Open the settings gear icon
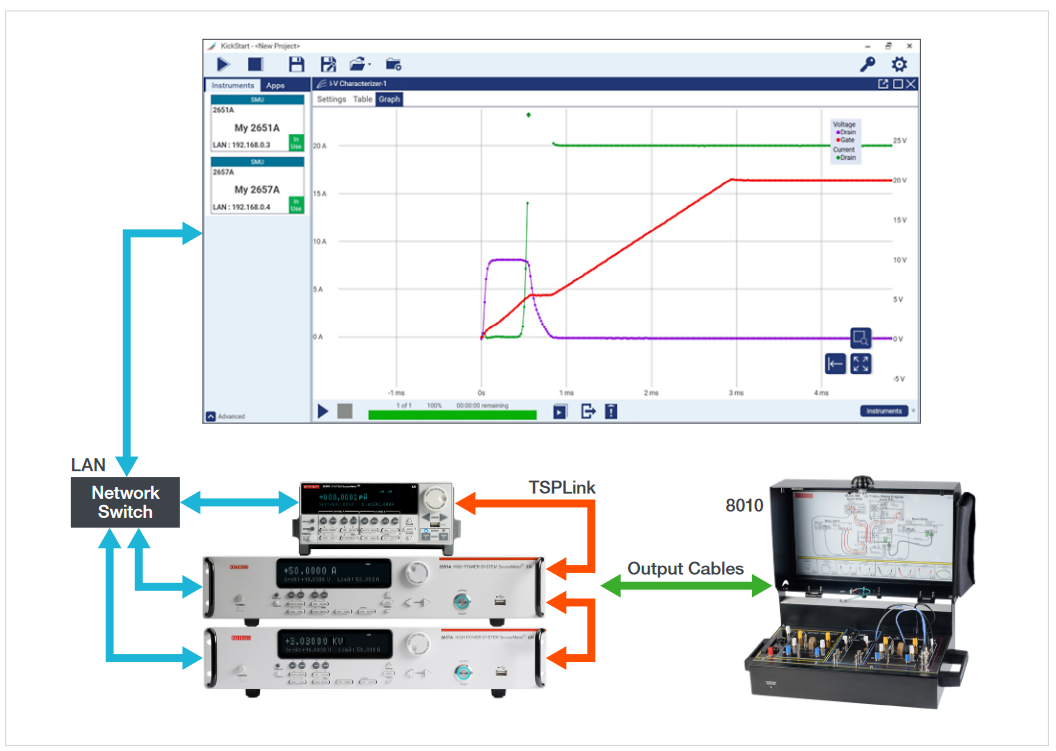This screenshot has height=751, width=1056. 899,64
